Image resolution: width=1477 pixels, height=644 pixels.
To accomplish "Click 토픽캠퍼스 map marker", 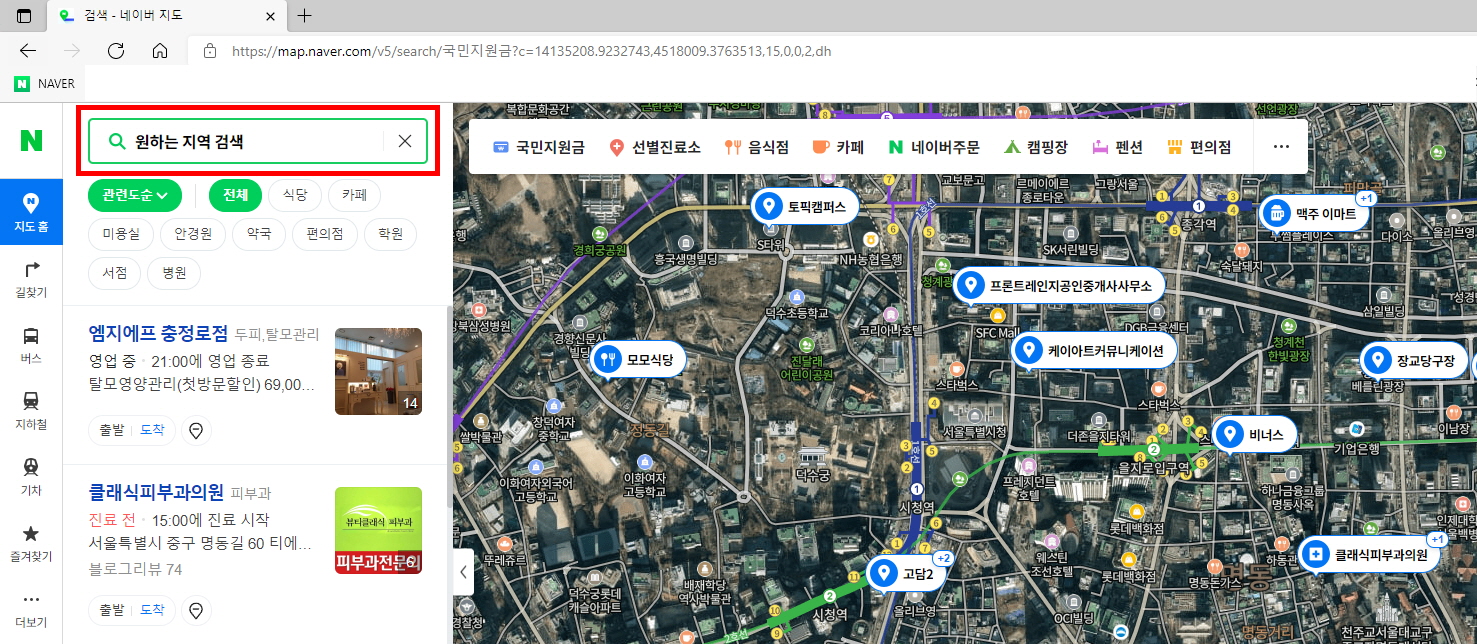I will [x=805, y=207].
